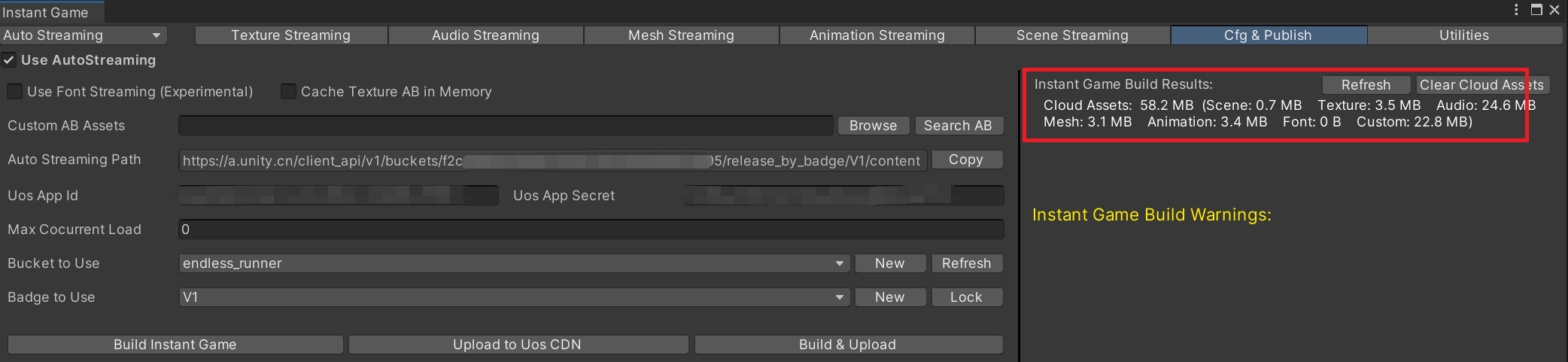Image resolution: width=1568 pixels, height=362 pixels.
Task: Focus the Max Cocurrent Load field
Action: (591, 230)
